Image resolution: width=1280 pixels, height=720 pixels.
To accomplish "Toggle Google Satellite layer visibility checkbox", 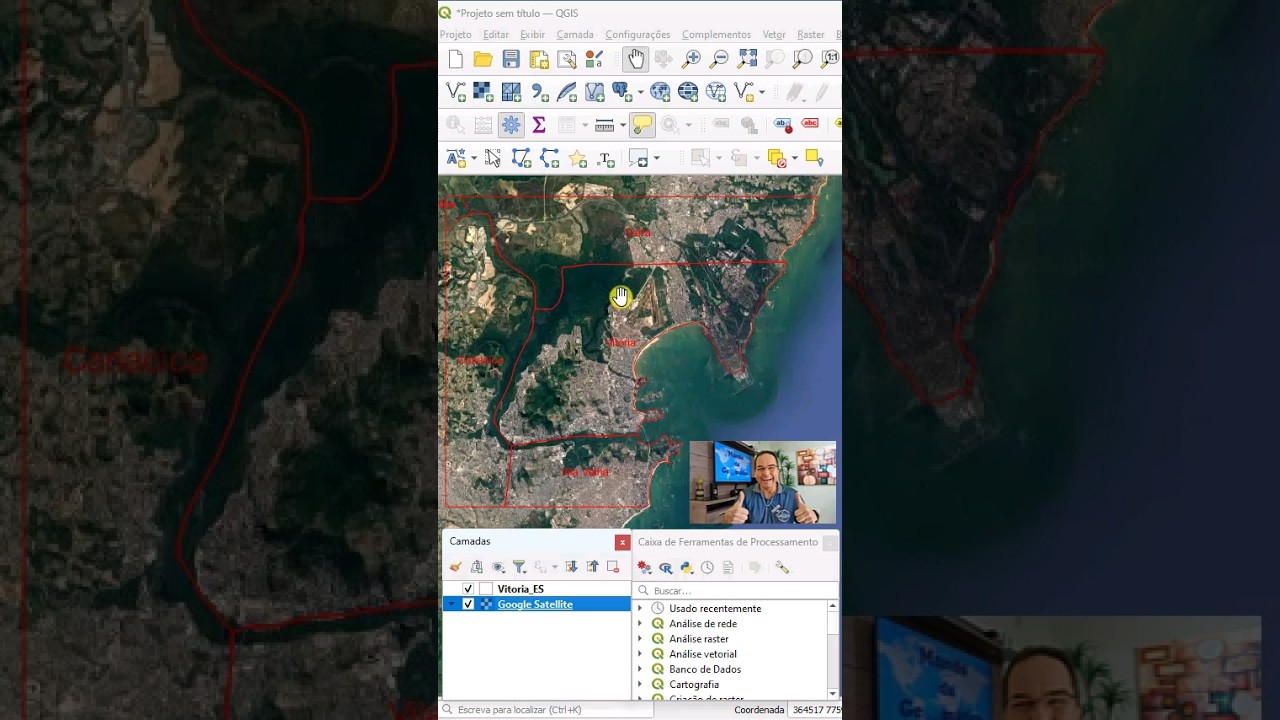I will point(468,604).
